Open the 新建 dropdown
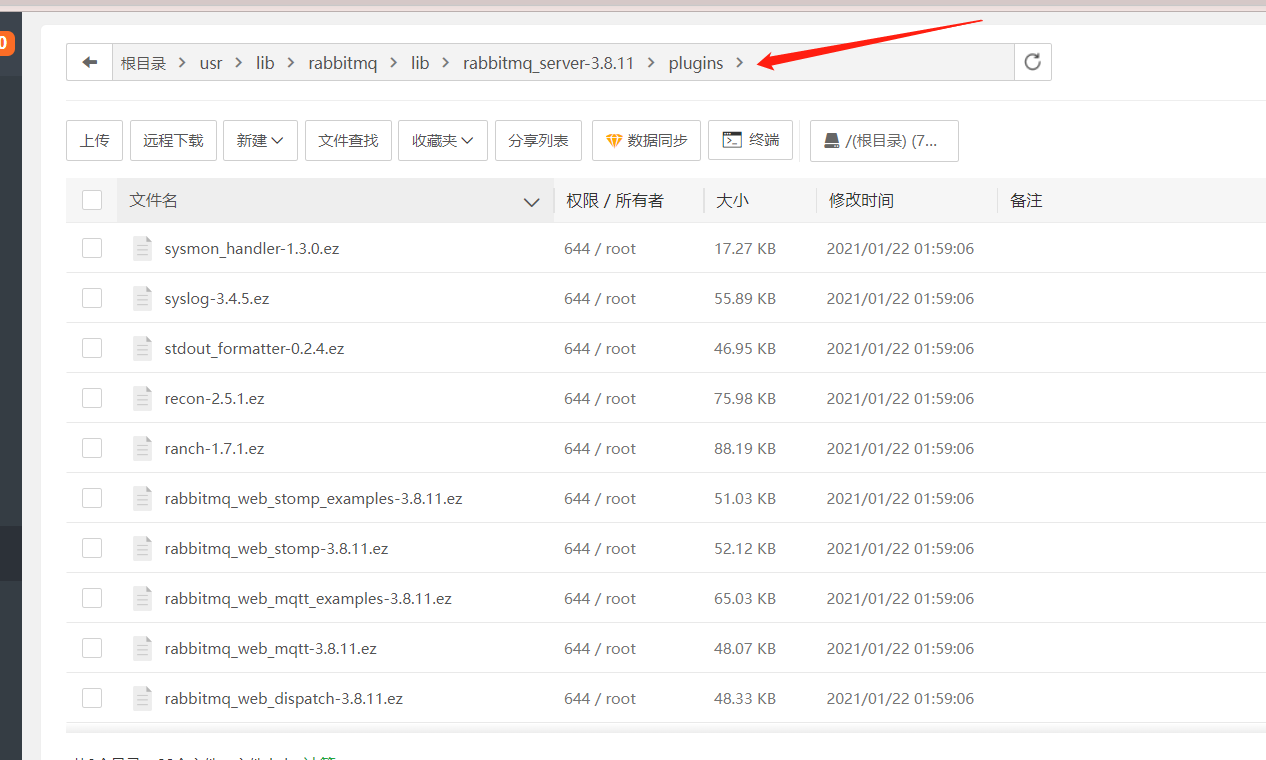 [x=260, y=141]
